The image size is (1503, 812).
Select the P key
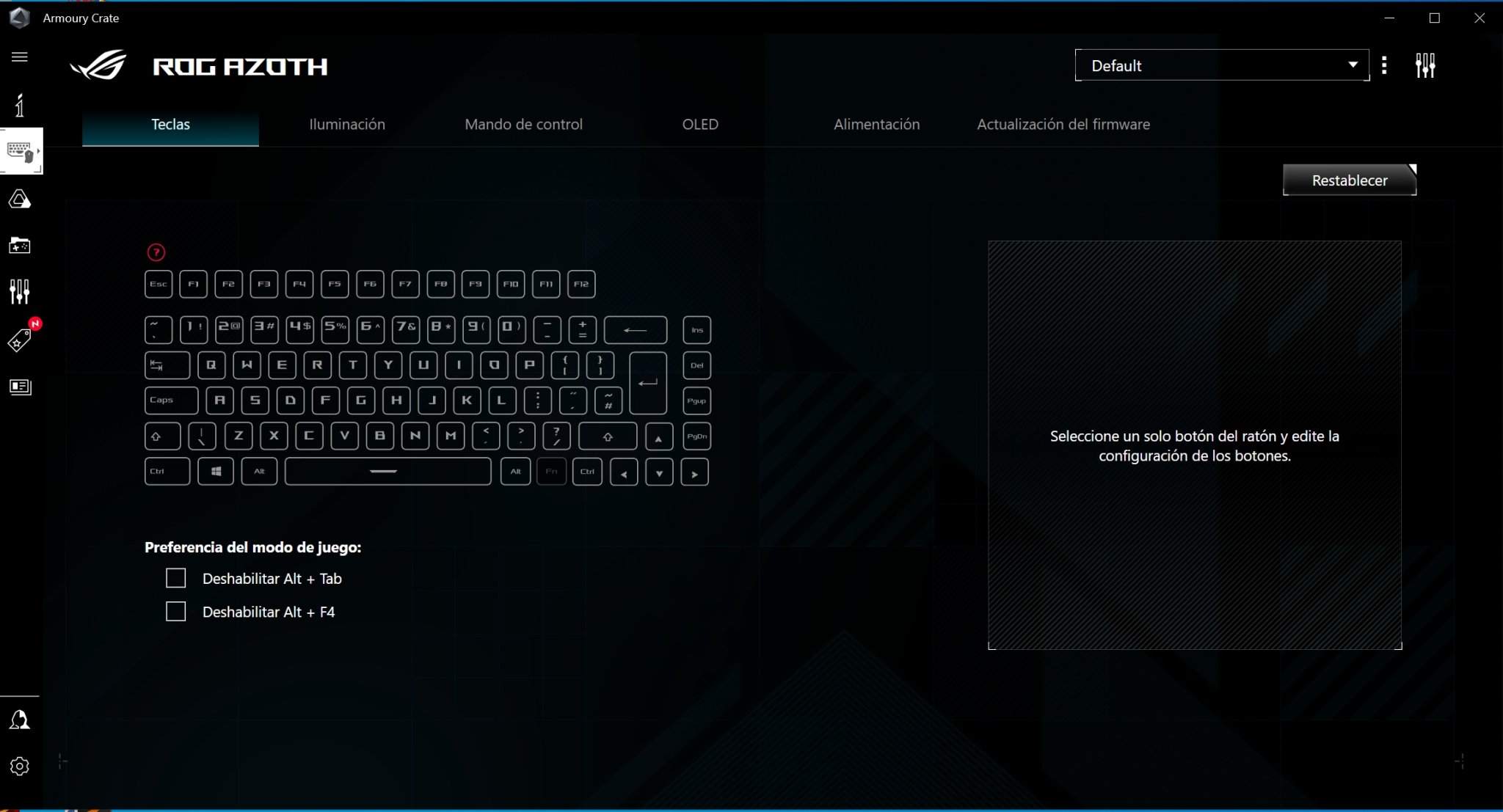pos(530,365)
